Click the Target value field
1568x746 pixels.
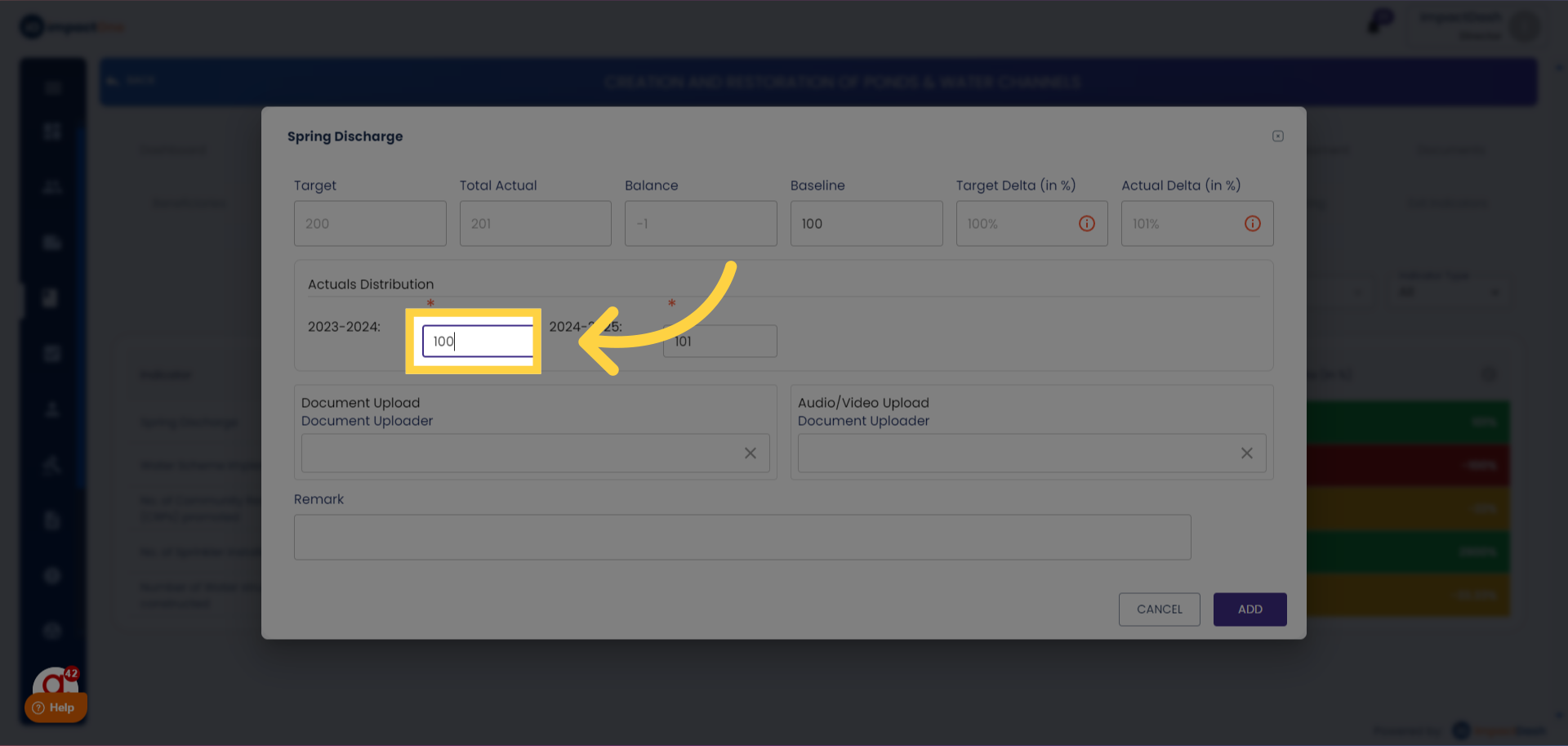(370, 224)
